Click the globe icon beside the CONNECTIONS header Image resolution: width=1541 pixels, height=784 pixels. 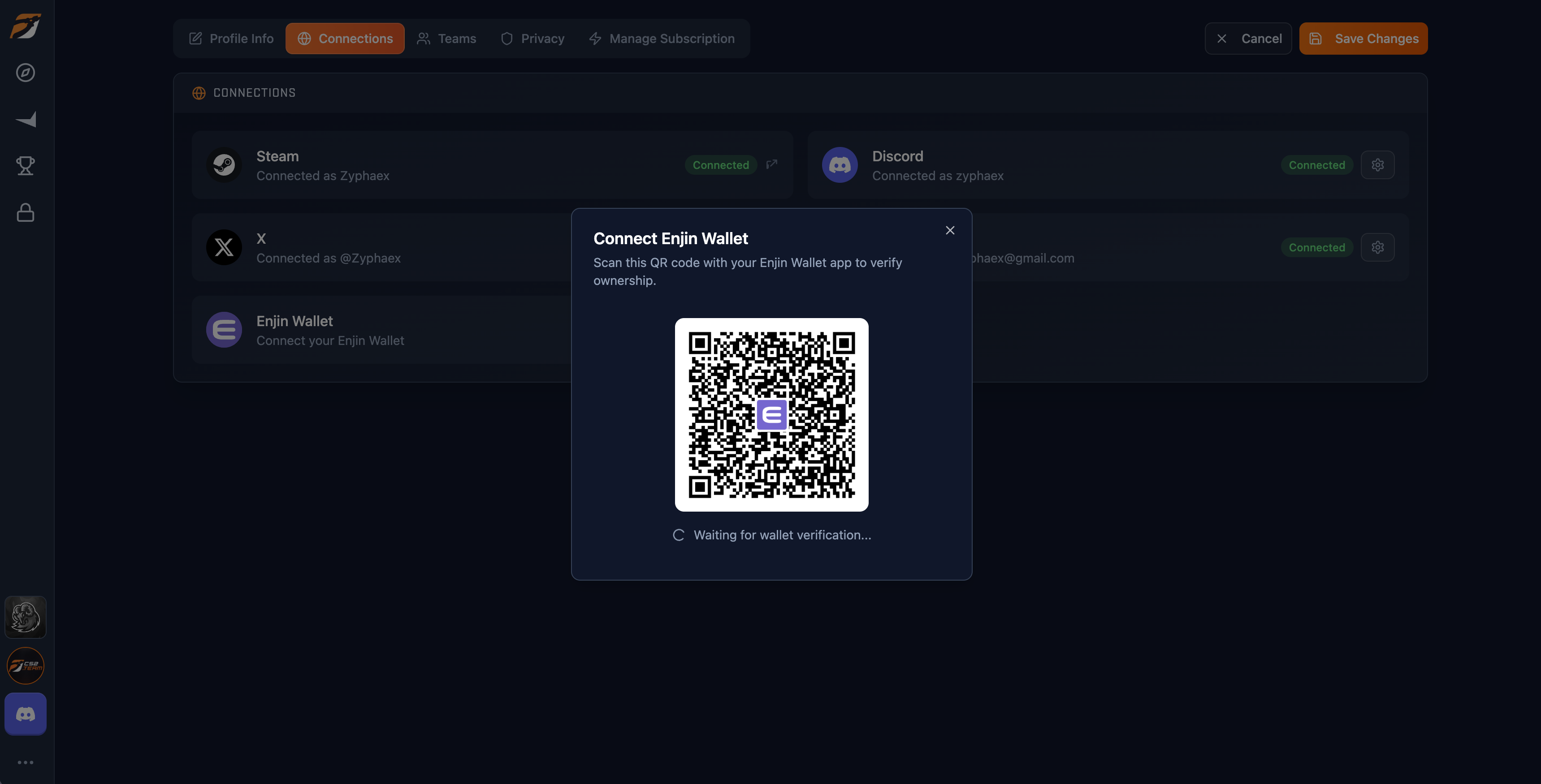199,93
